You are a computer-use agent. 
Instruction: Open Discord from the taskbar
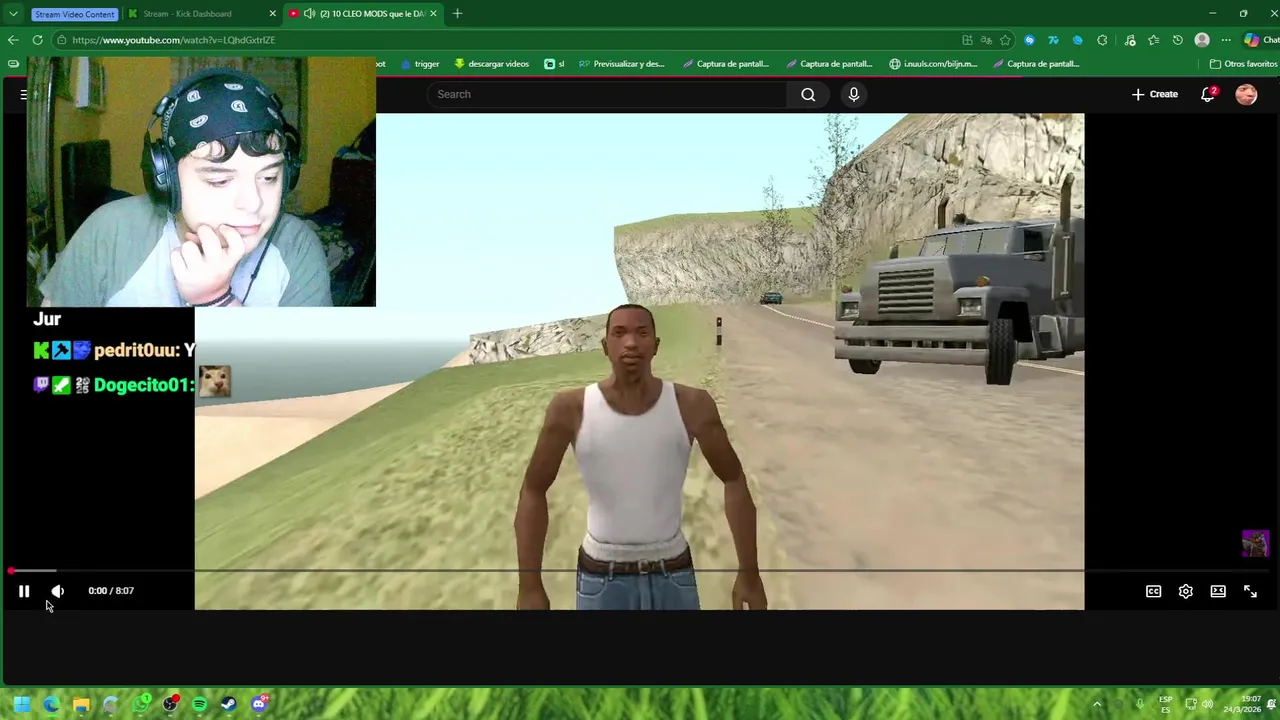[259, 704]
